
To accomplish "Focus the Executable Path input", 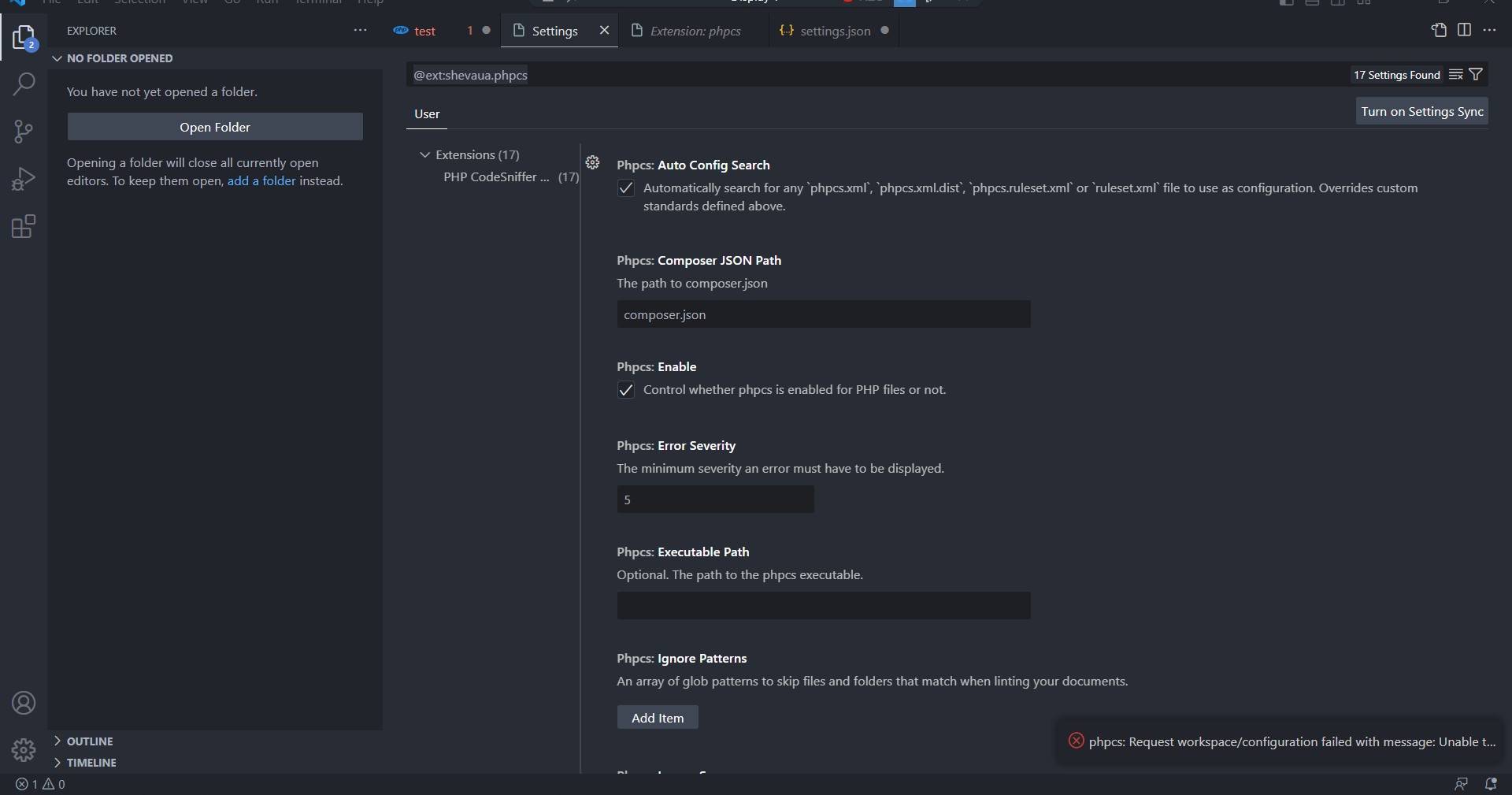I will (x=824, y=606).
